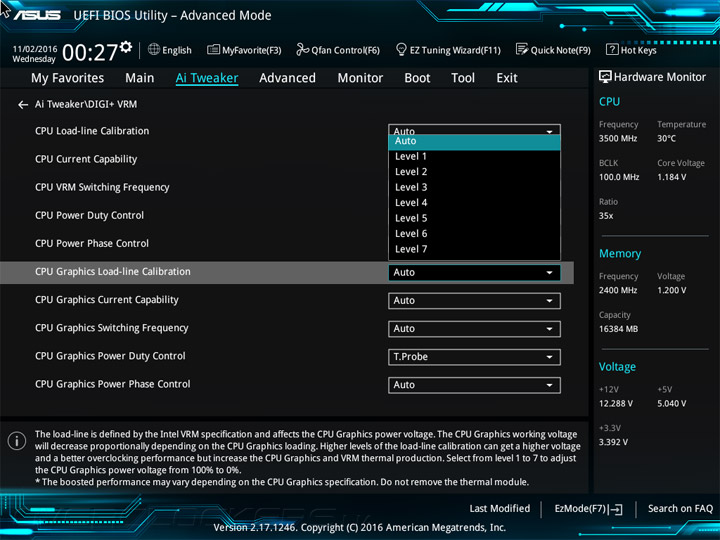The height and width of the screenshot is (540, 720).
Task: Click the ASUS logo
Action: click(x=37, y=15)
